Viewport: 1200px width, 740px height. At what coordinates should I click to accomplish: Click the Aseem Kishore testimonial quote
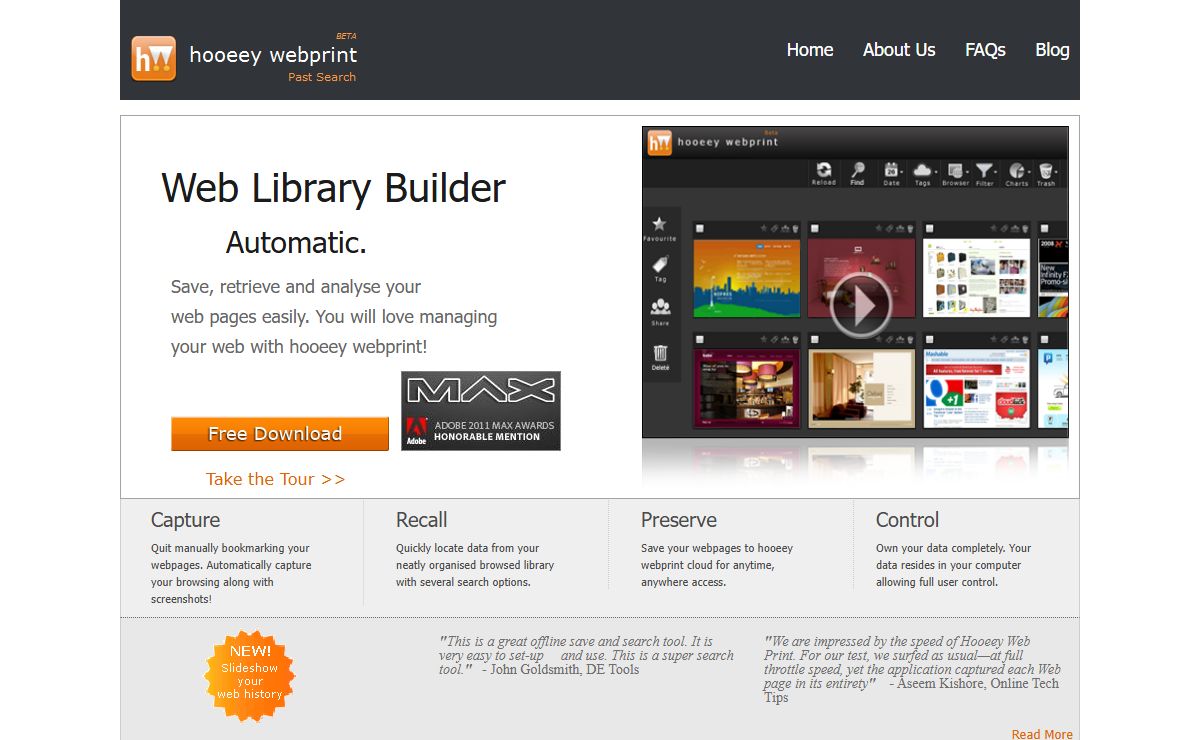[x=913, y=669]
